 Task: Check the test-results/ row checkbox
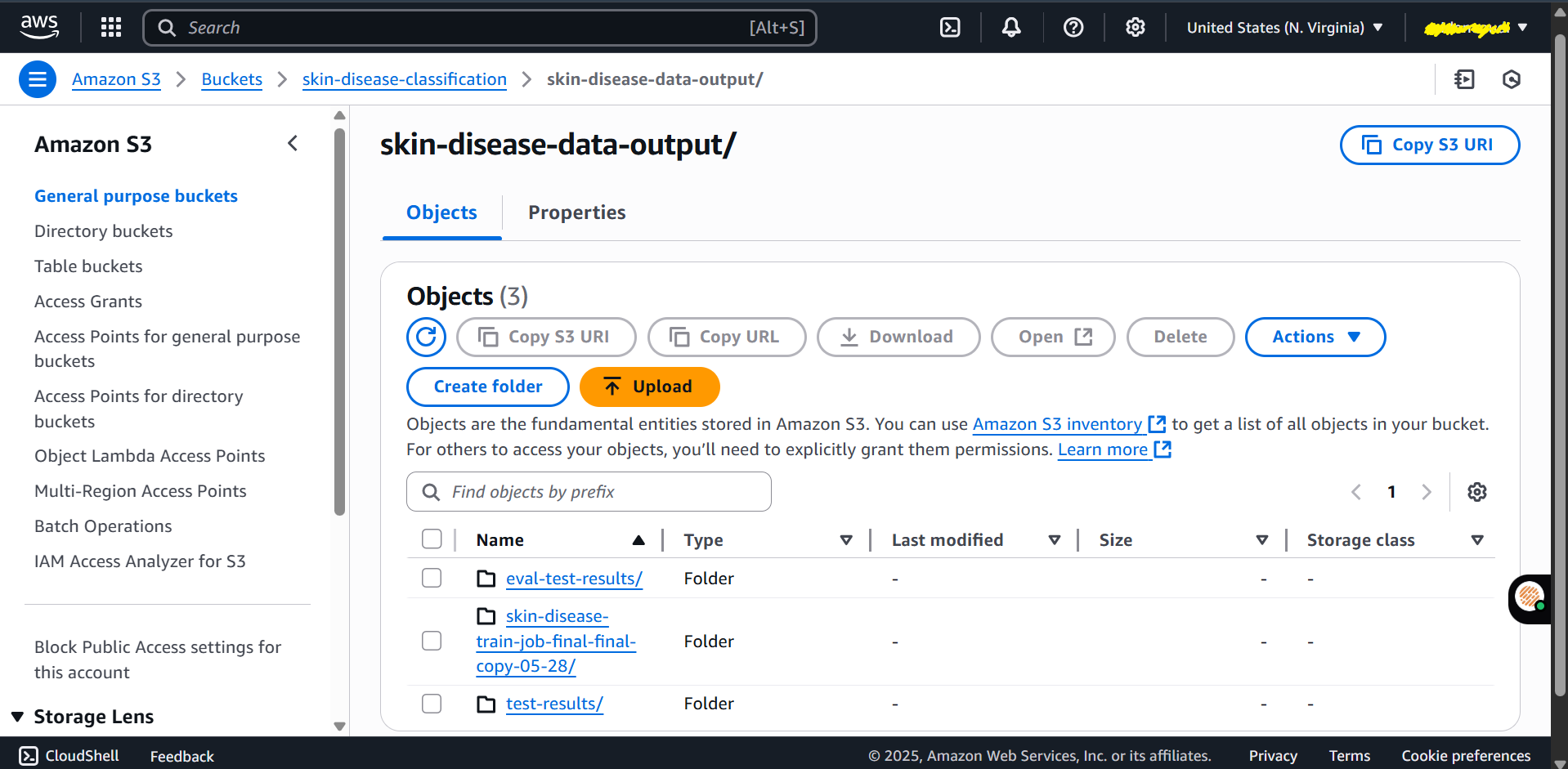click(432, 704)
